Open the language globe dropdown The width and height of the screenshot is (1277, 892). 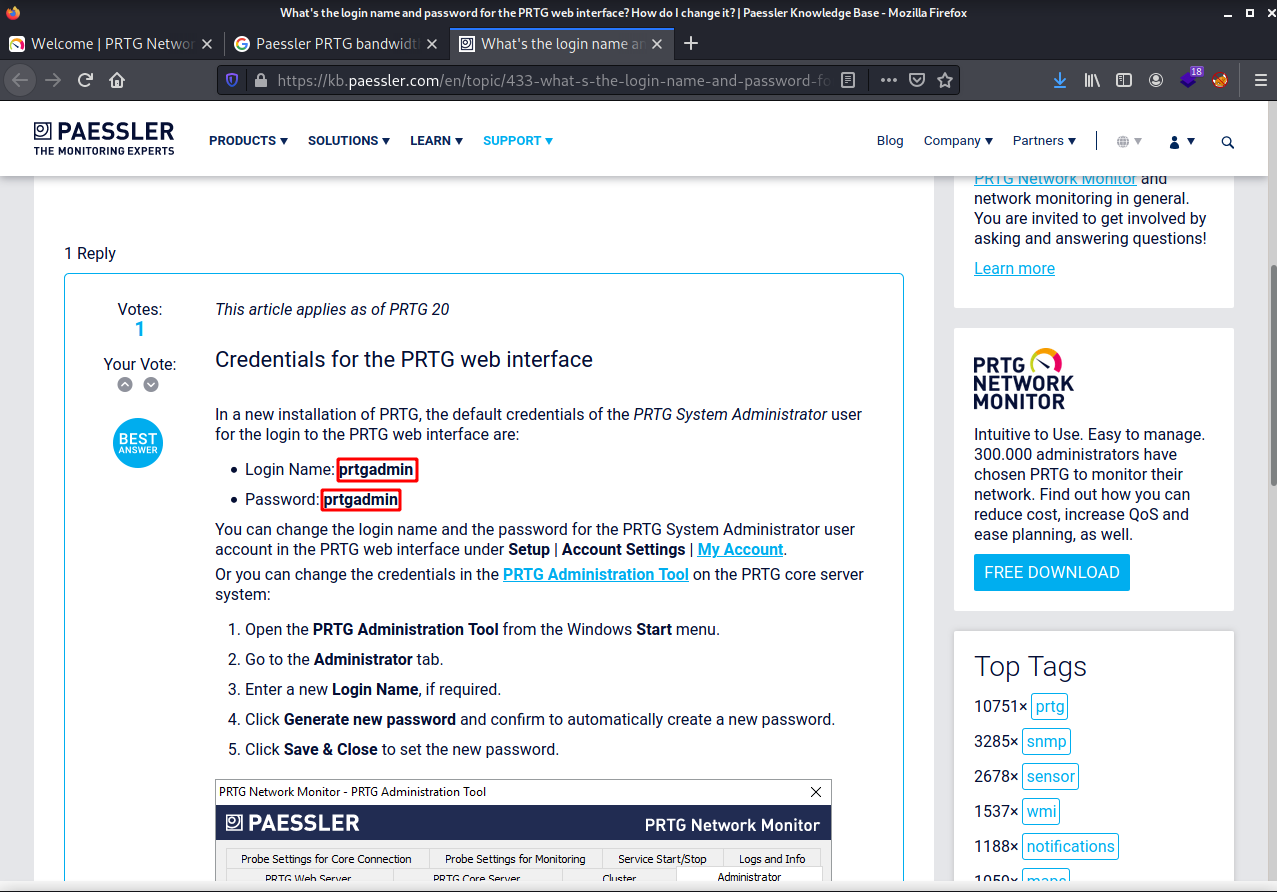click(1129, 142)
